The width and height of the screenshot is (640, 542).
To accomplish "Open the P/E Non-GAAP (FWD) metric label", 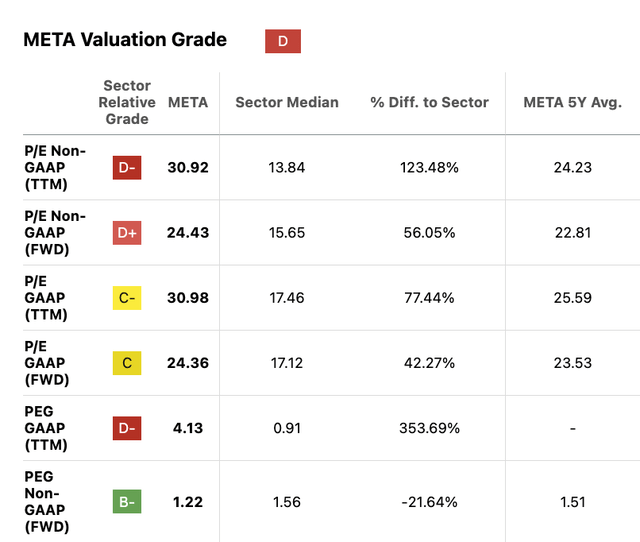I will pyautogui.click(x=55, y=233).
